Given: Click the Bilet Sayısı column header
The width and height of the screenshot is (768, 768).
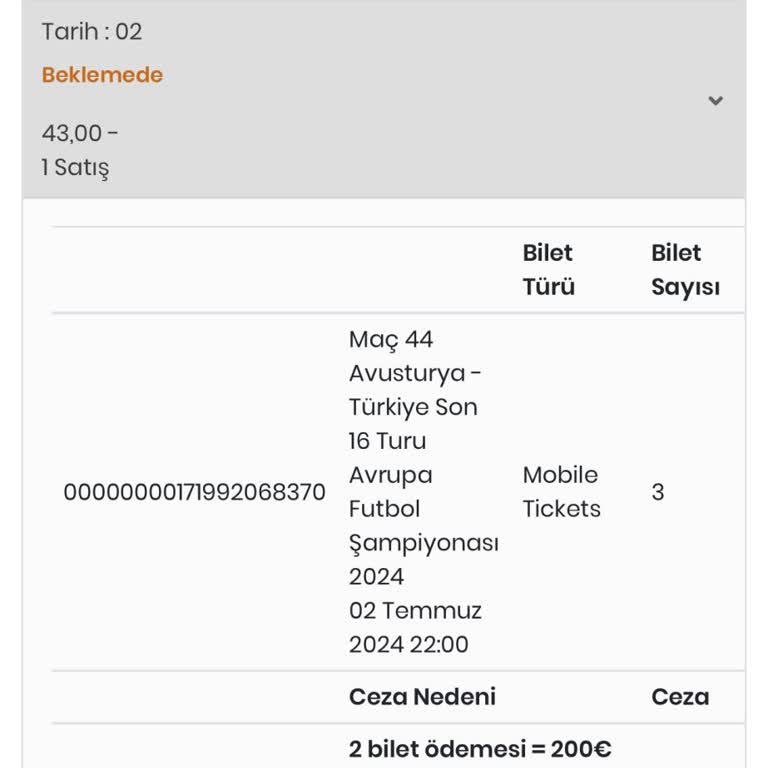Looking at the screenshot, I should [685, 270].
